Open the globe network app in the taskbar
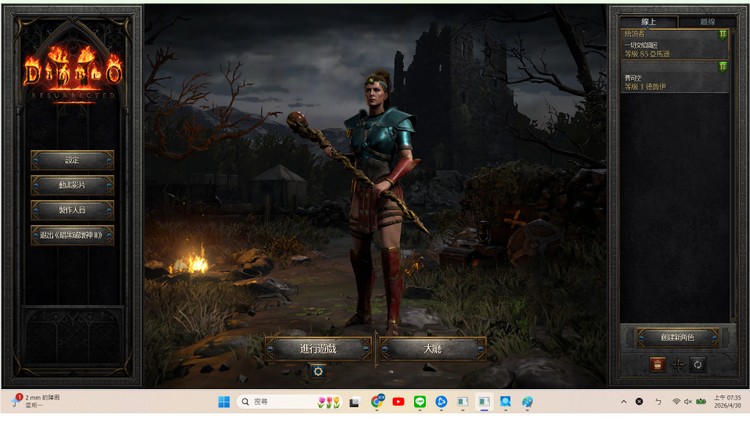This screenshot has width=750, height=422. coord(527,402)
